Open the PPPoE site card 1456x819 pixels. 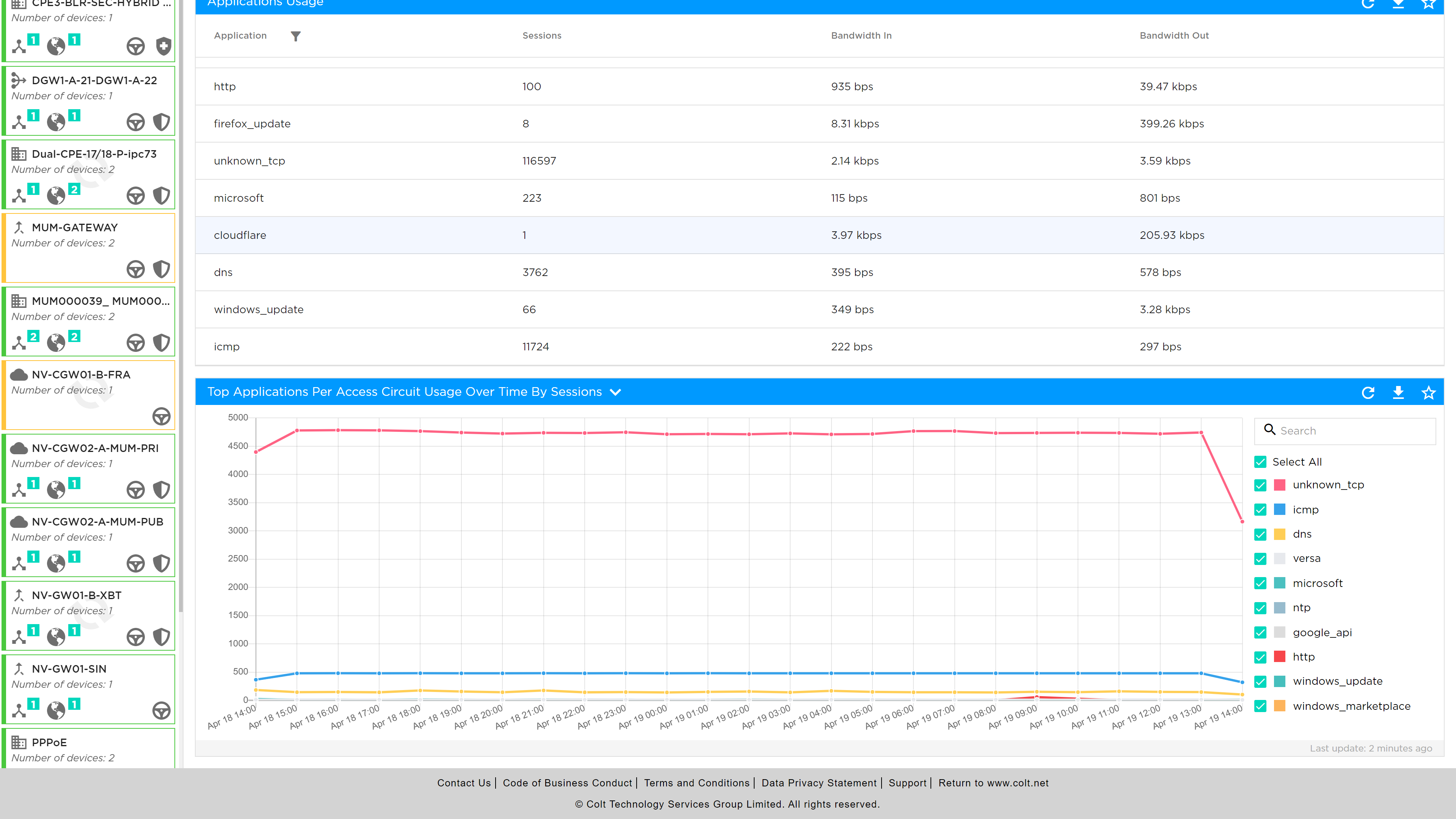click(89, 749)
